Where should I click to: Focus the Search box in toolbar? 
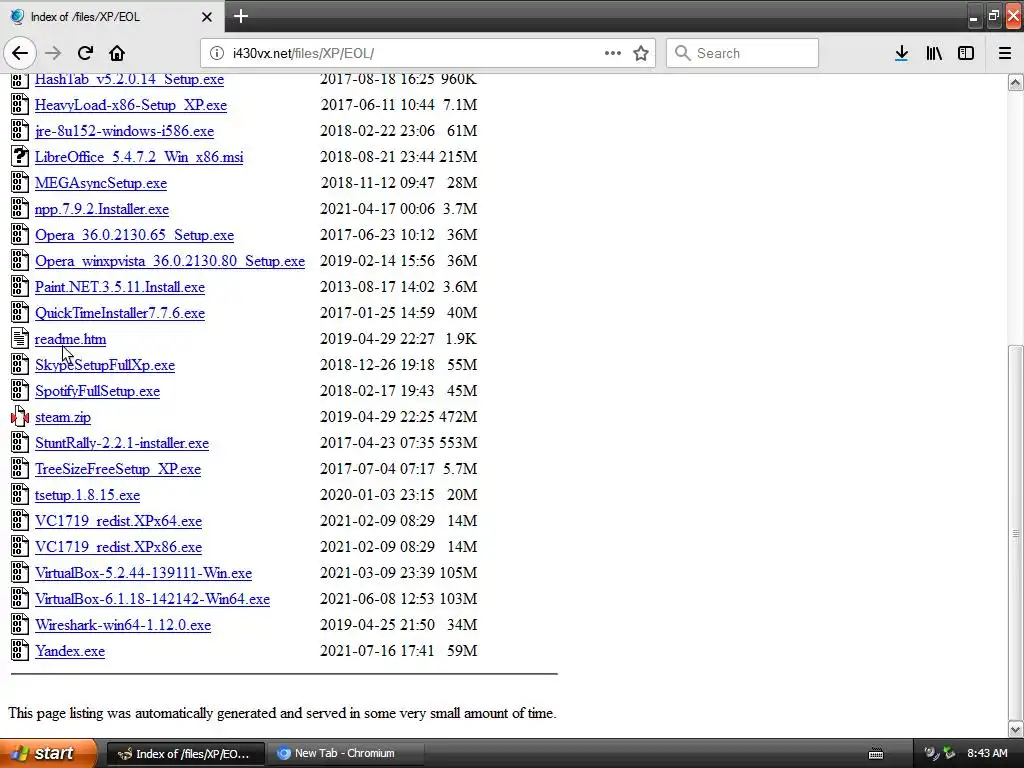(x=742, y=53)
